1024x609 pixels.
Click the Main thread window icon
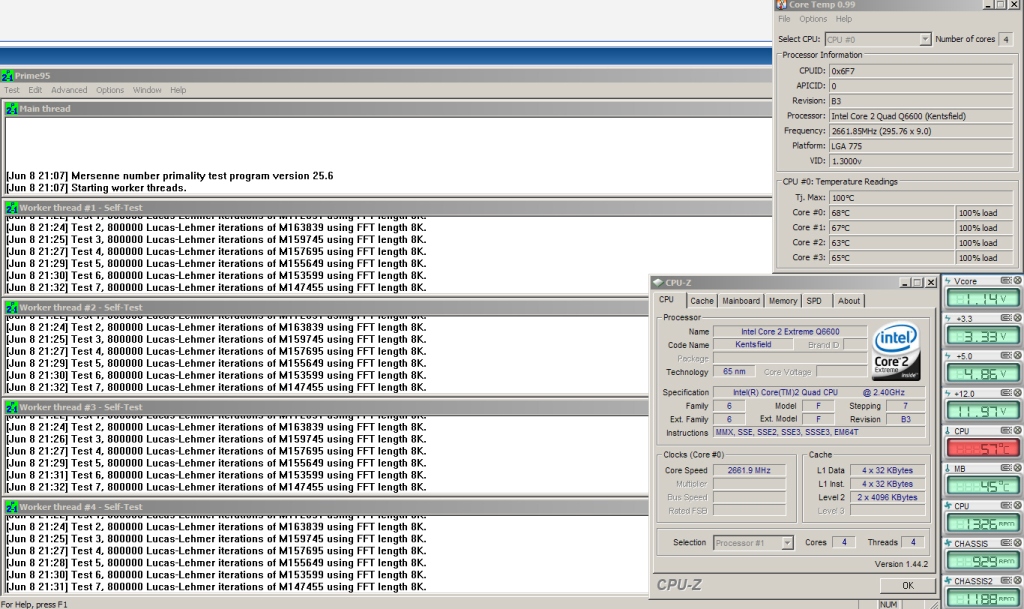(x=12, y=109)
